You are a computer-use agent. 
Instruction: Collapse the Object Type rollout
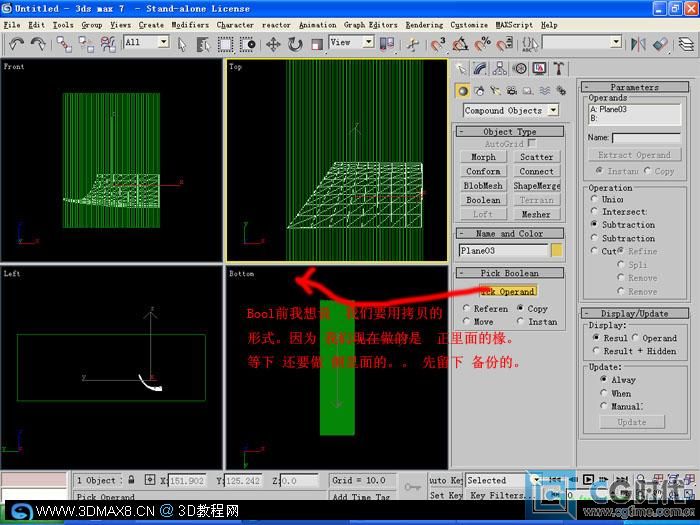(509, 131)
